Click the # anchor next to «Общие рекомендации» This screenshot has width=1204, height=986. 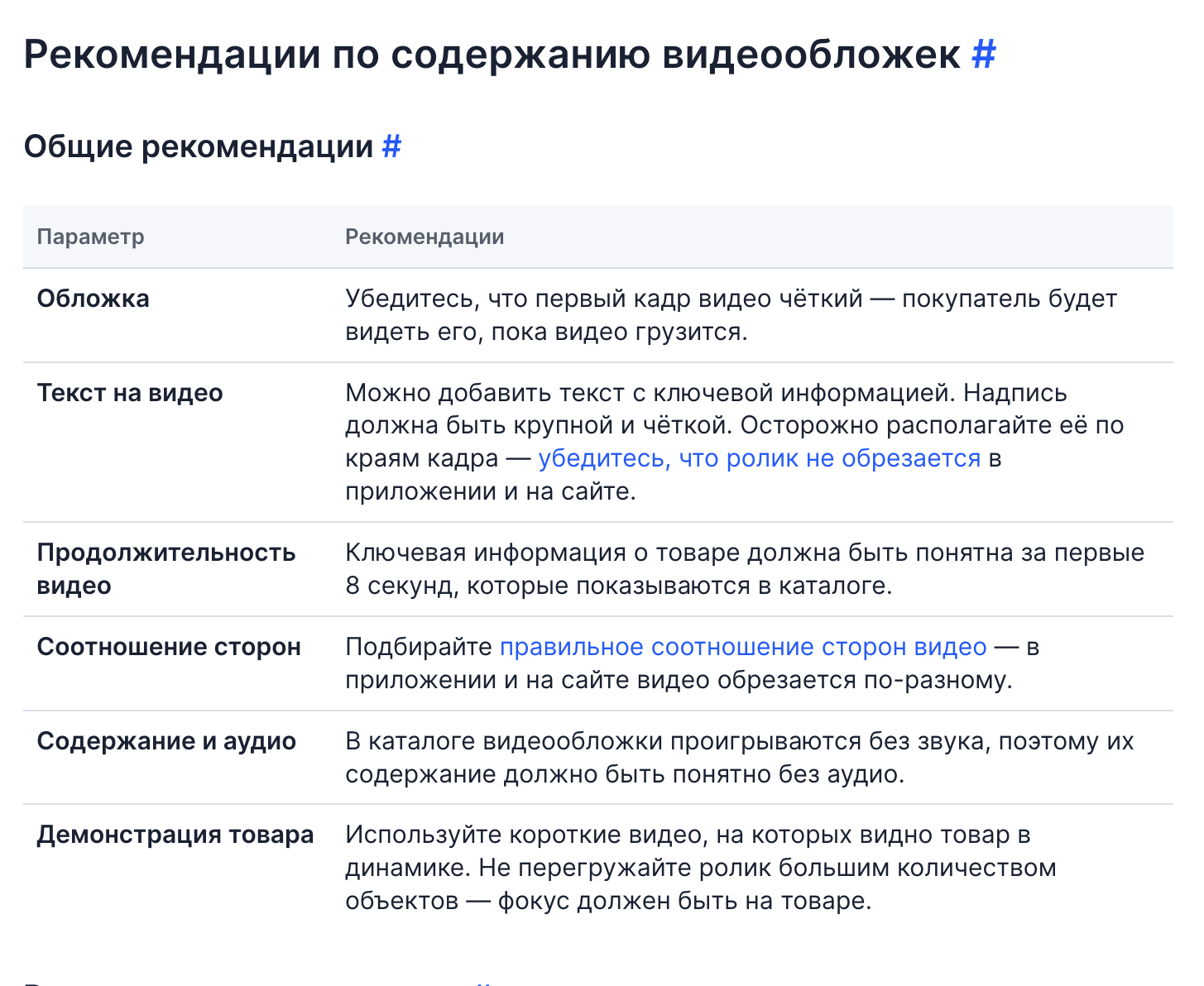coord(391,146)
